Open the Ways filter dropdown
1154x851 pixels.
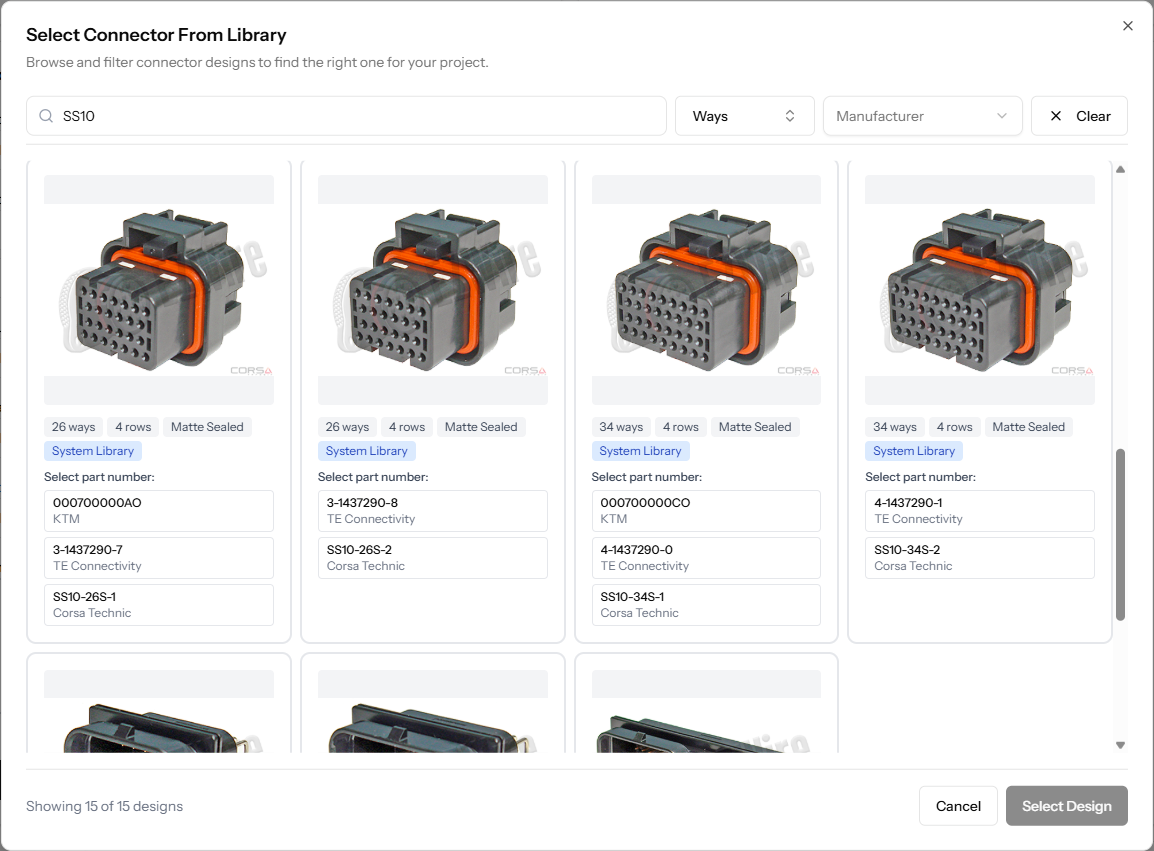744,115
